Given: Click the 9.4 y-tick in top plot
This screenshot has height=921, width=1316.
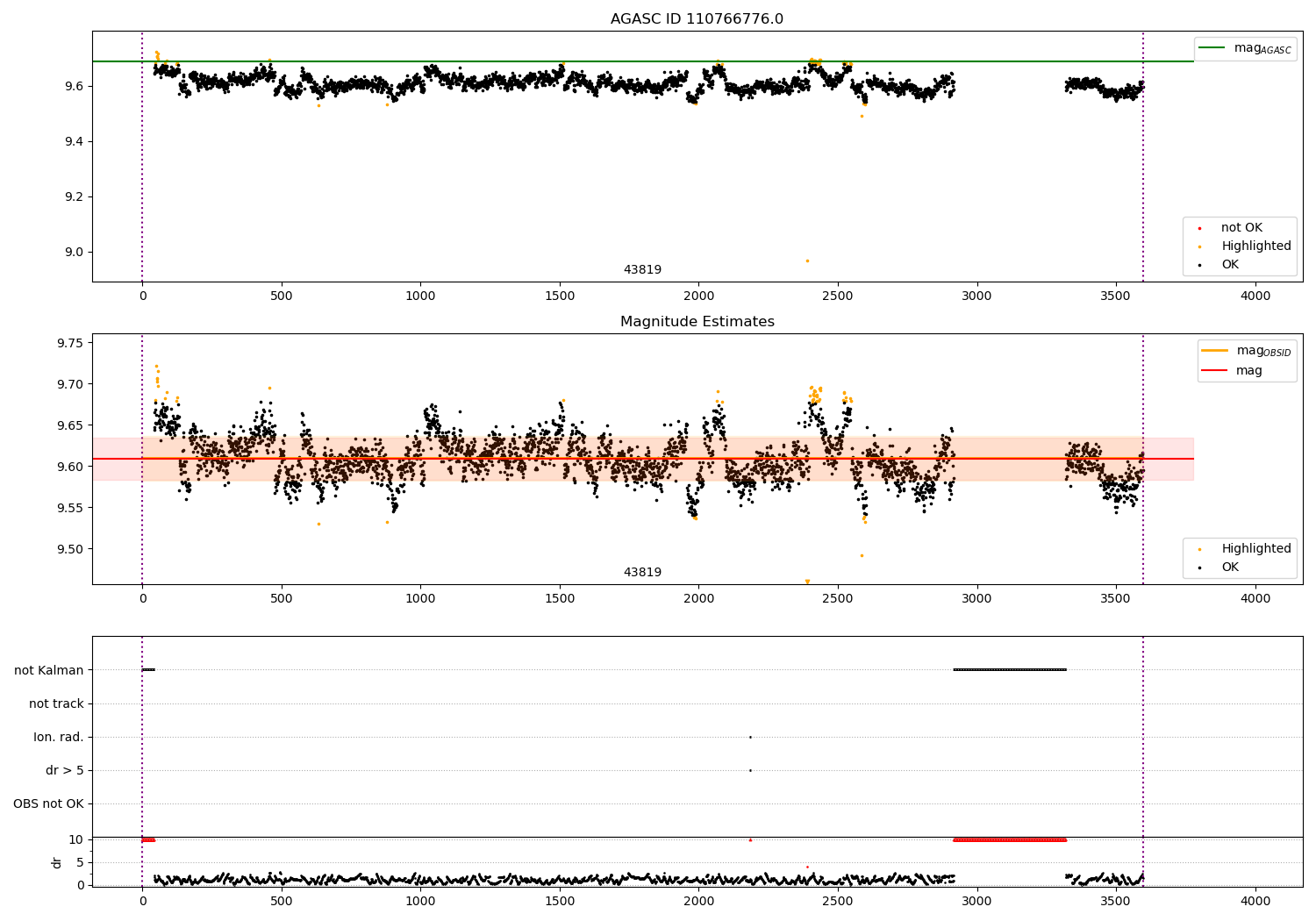Looking at the screenshot, I should click(73, 142).
